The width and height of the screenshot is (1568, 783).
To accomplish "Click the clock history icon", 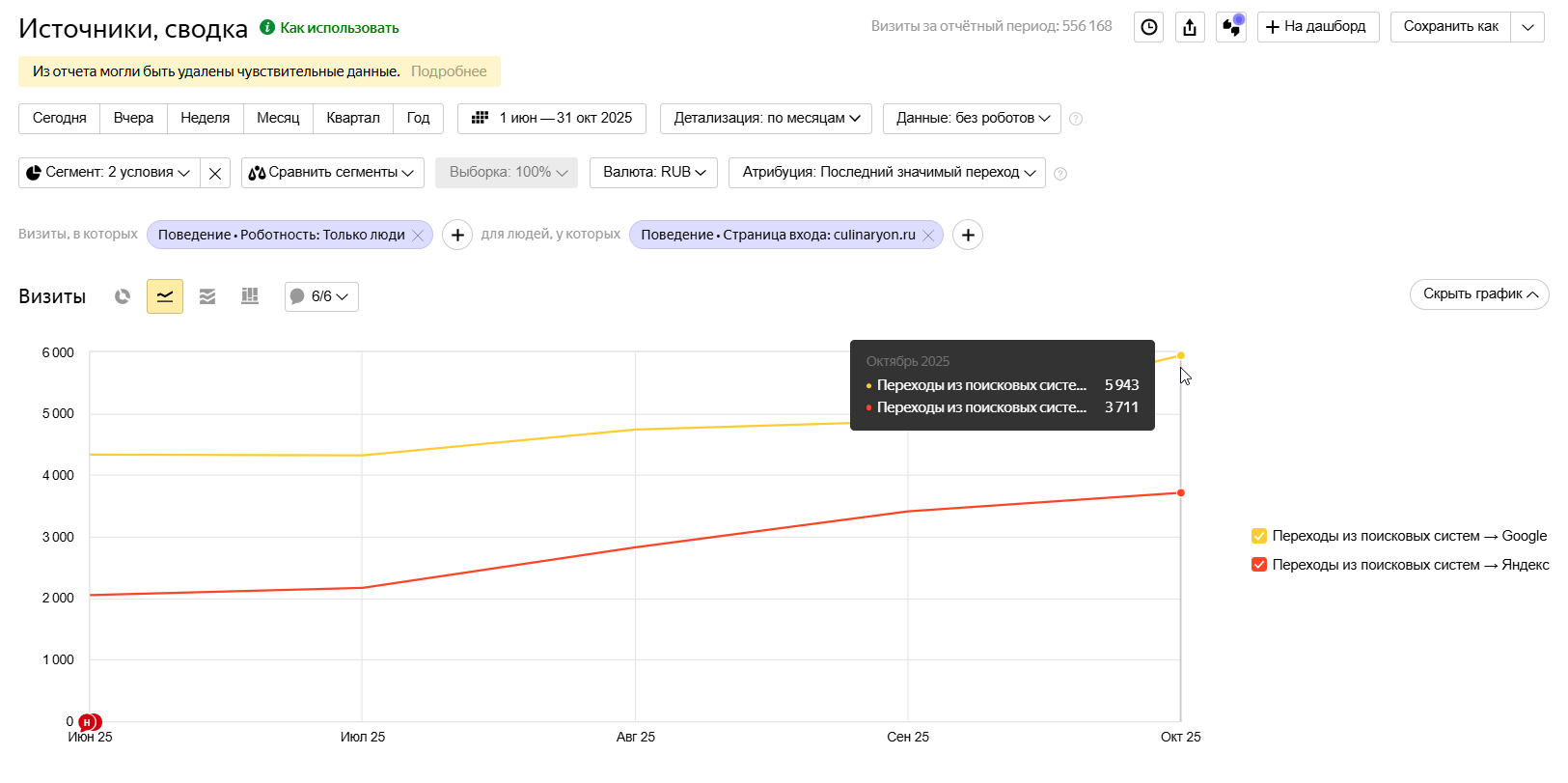I will coord(1148,27).
